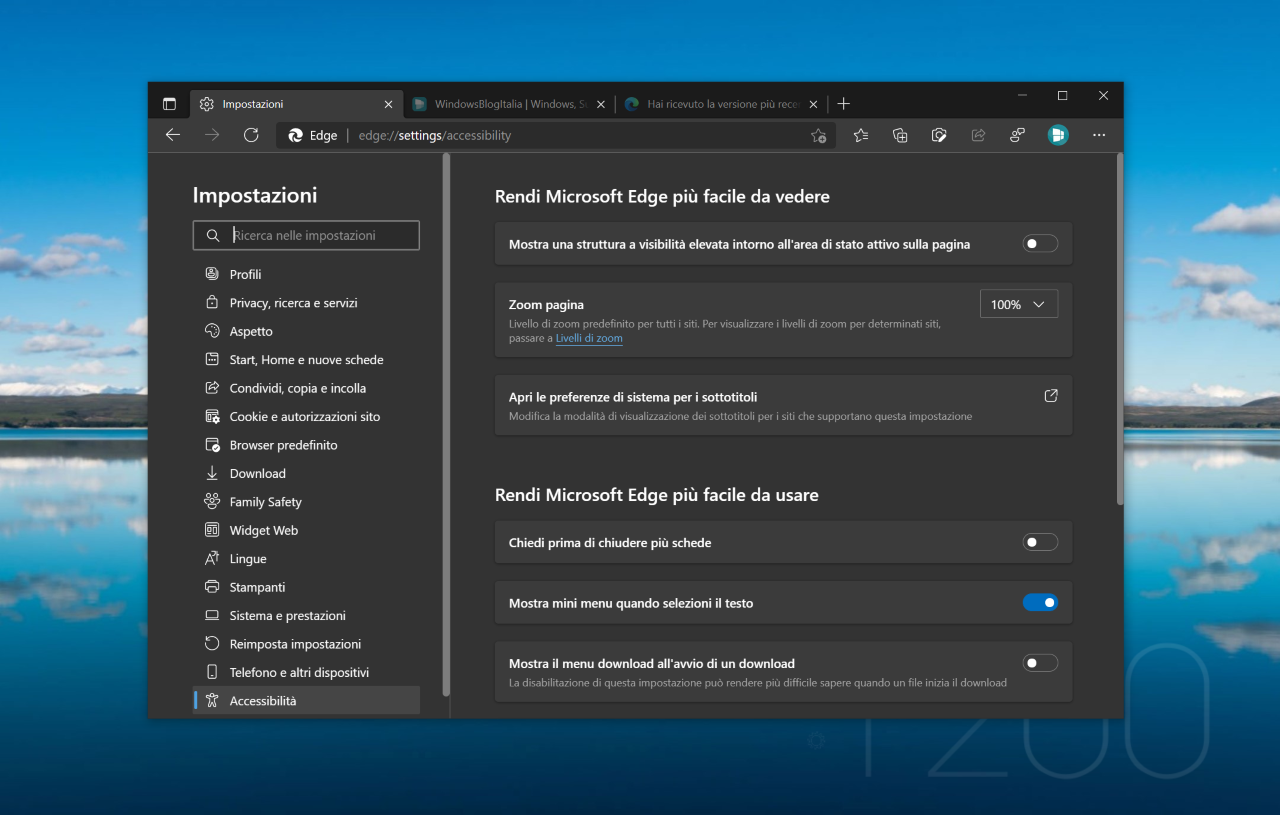Switch to the Impostazioni tab
This screenshot has height=815, width=1280.
pos(297,104)
